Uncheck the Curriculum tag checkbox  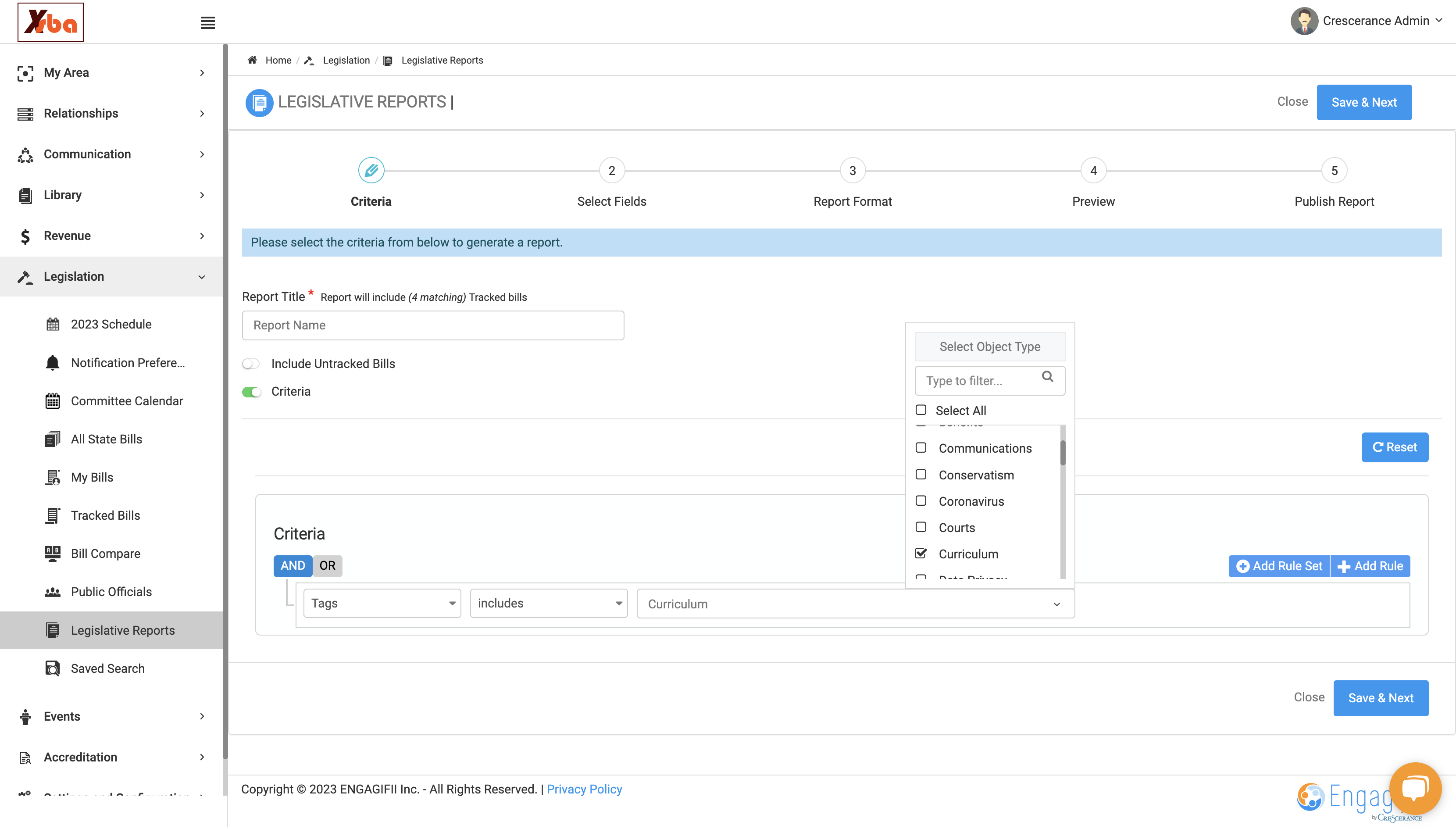click(921, 554)
